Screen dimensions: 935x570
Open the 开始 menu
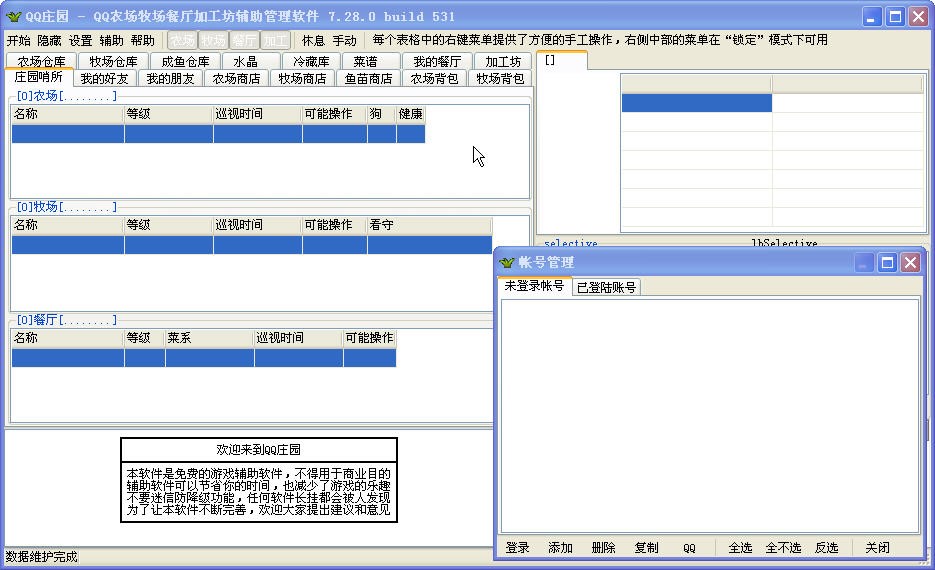pyautogui.click(x=18, y=41)
